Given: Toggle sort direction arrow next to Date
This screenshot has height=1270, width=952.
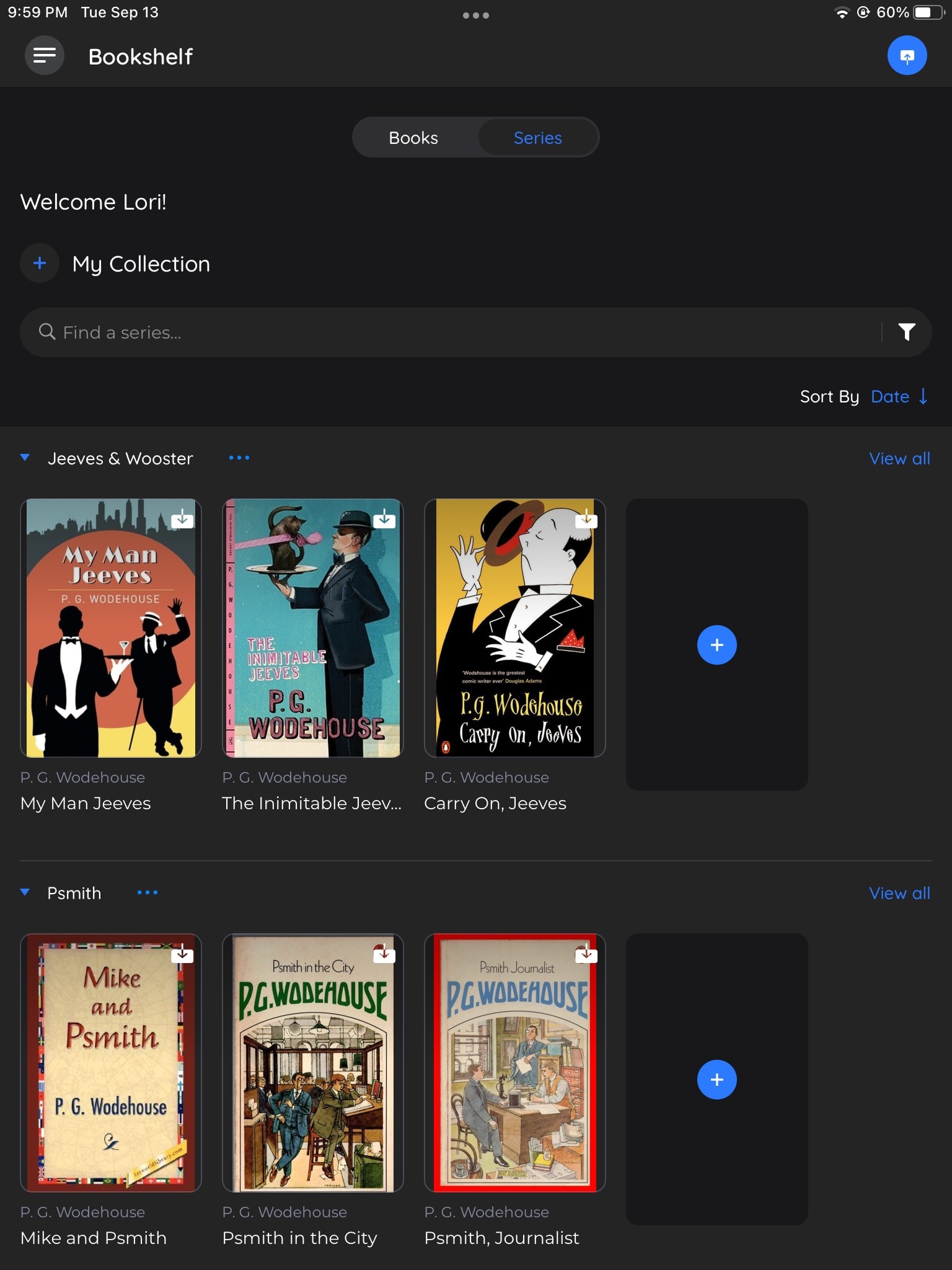Looking at the screenshot, I should (923, 396).
